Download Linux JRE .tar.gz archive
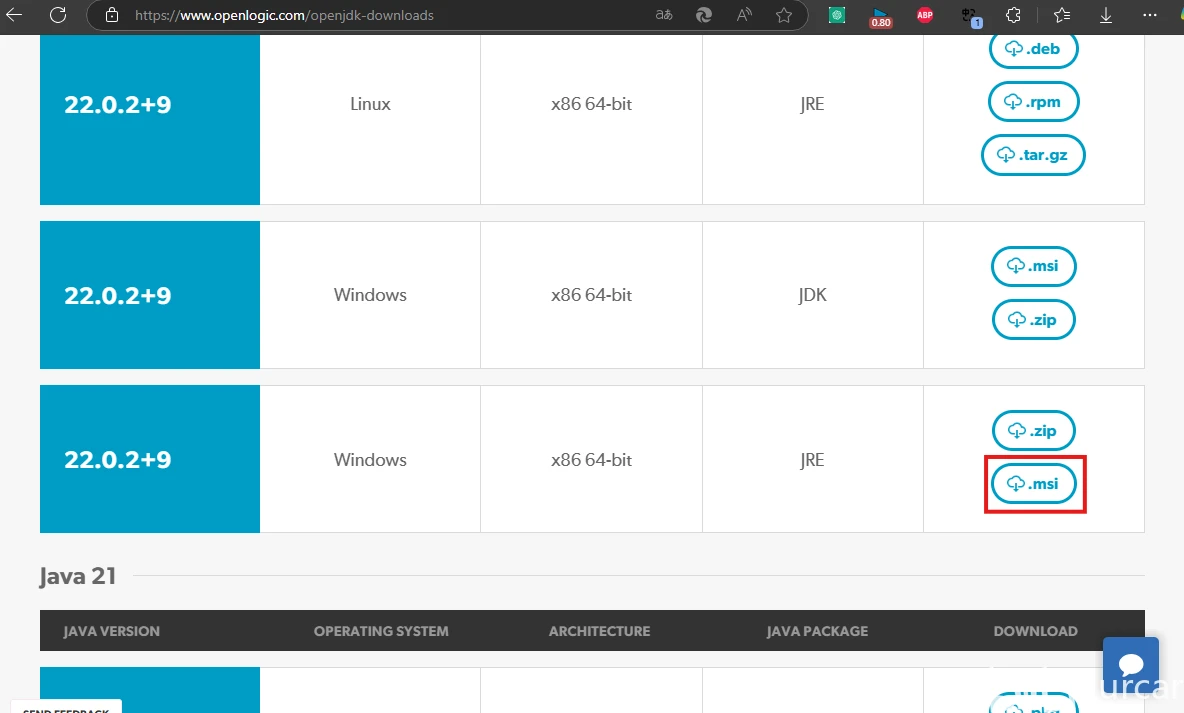This screenshot has height=713, width=1184. coord(1033,155)
